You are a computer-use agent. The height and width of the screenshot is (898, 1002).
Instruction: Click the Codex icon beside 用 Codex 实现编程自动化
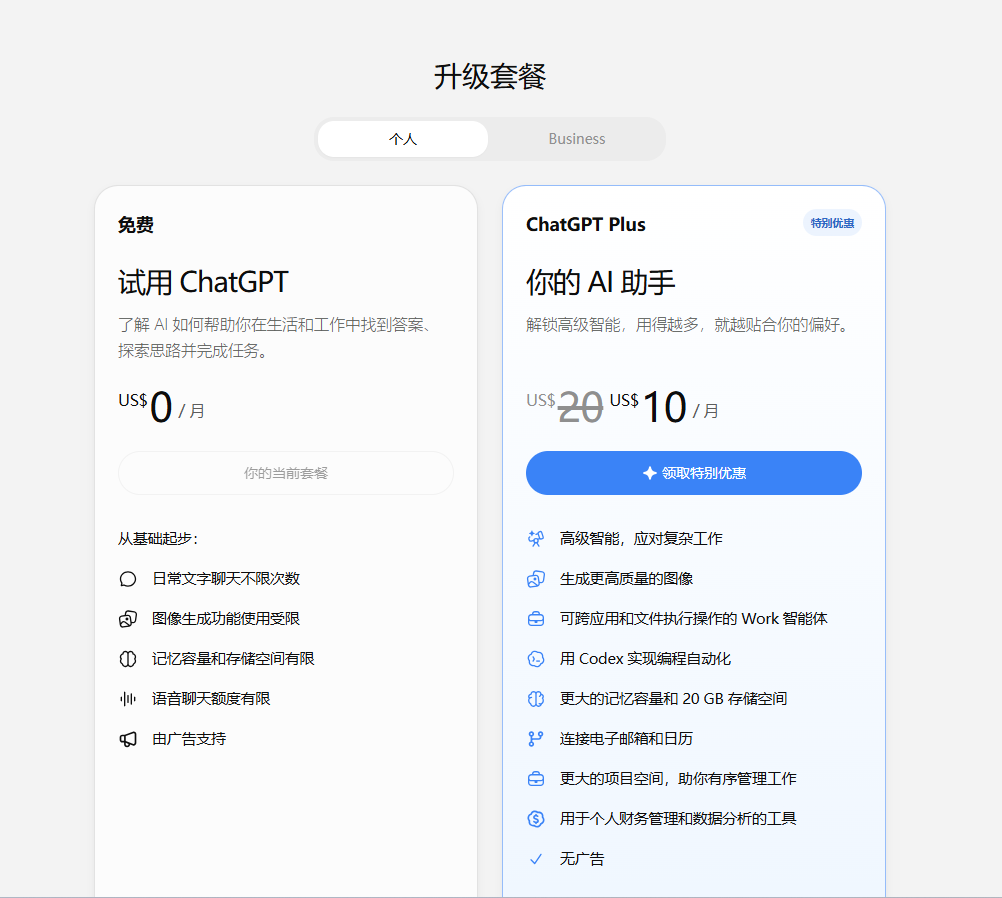click(536, 659)
